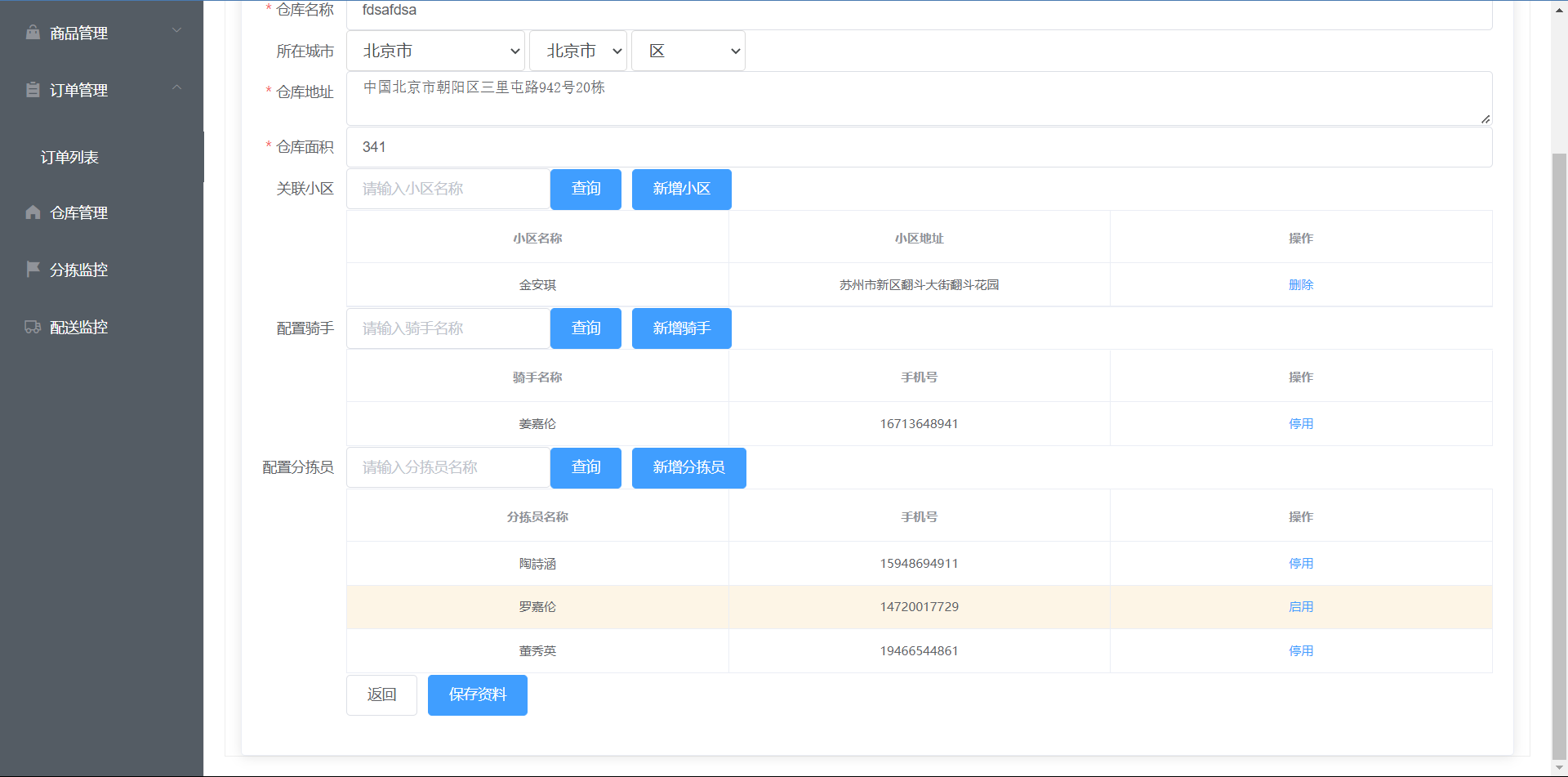Click the 小区名称 column header
The image size is (1568, 777).
[x=537, y=239]
